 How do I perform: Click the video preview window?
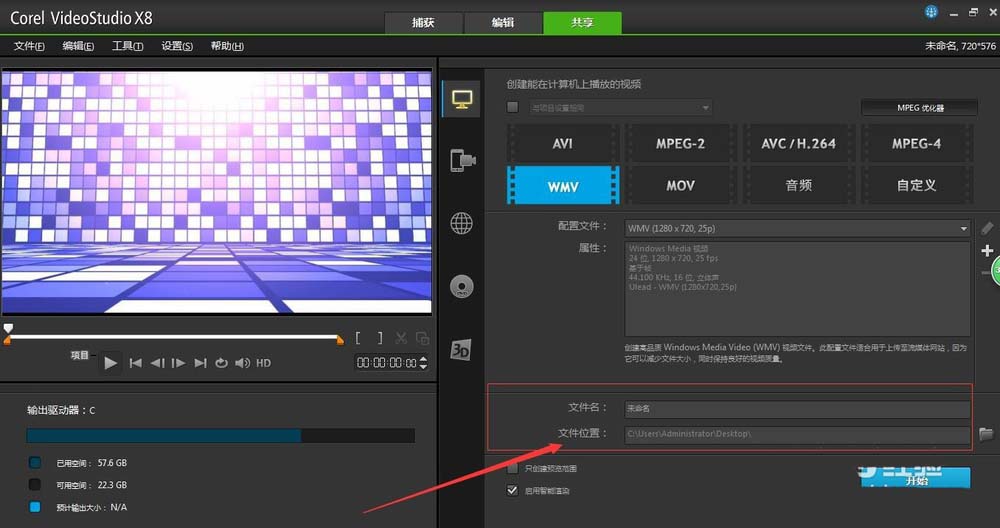click(217, 193)
